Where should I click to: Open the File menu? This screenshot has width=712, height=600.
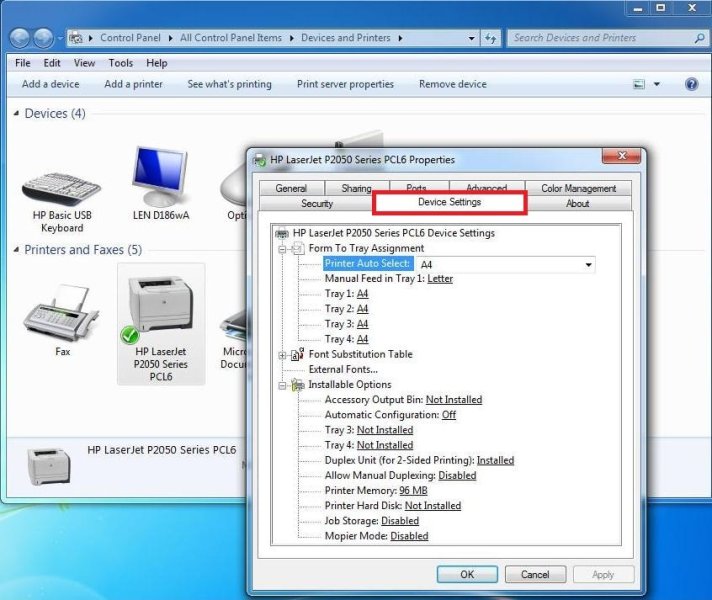[23, 63]
